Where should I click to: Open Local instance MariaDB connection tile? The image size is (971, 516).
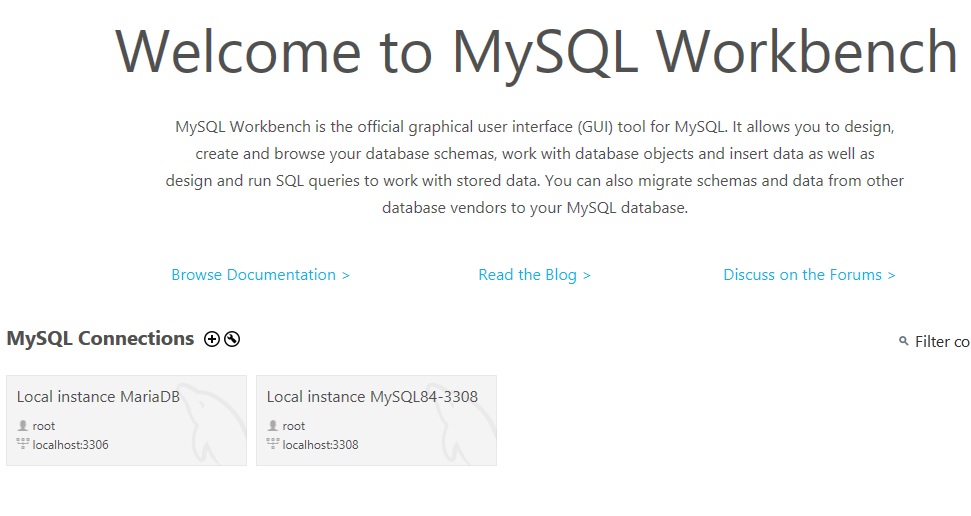click(x=126, y=420)
